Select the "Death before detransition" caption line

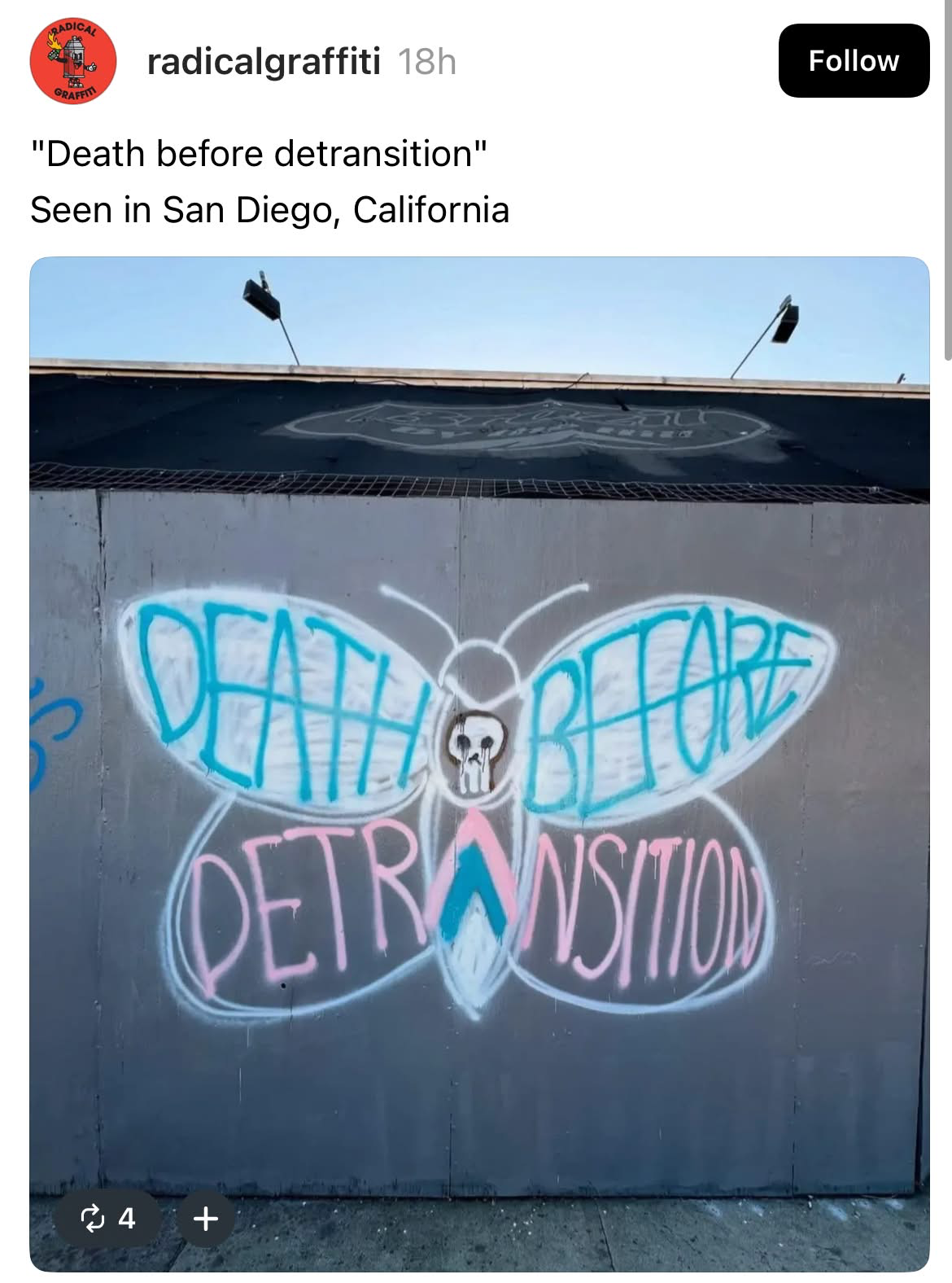click(259, 154)
